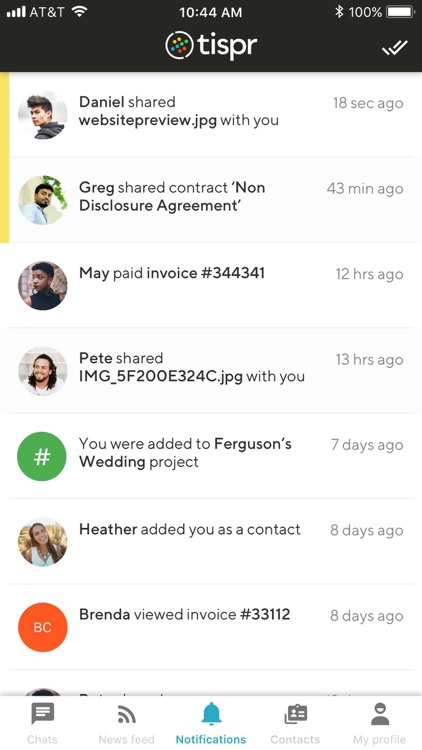Open Daniel's profile photo
Screen dimensions: 422x750
(x=43, y=115)
